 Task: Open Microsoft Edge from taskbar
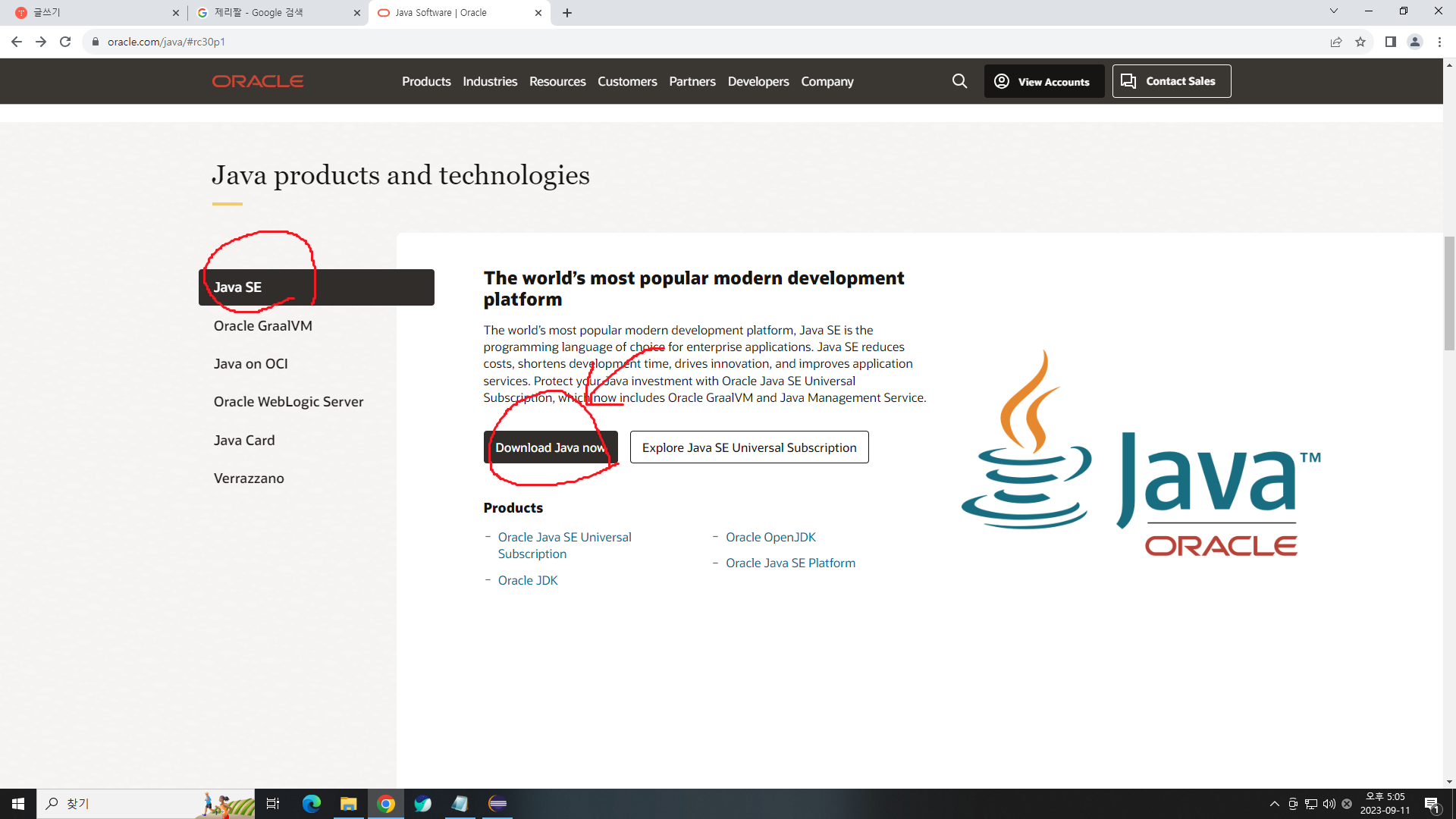[x=311, y=804]
